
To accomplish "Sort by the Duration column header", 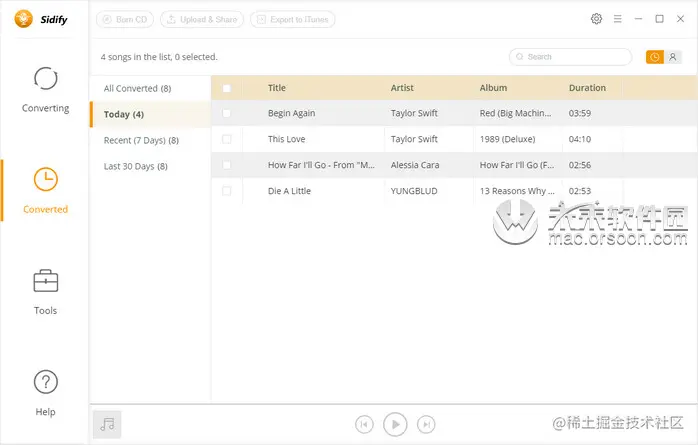I will 587,88.
